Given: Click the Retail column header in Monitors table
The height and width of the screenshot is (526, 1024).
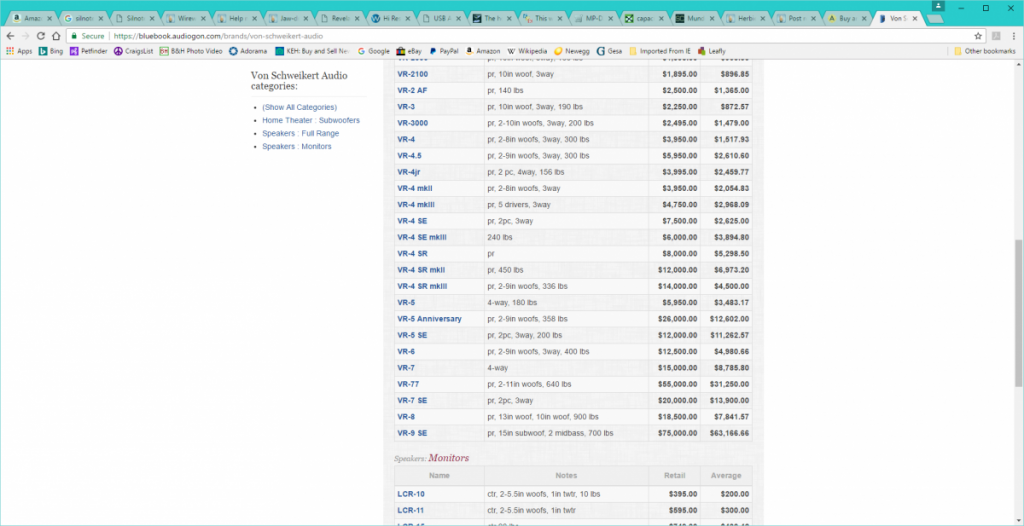Looking at the screenshot, I should [674, 476].
